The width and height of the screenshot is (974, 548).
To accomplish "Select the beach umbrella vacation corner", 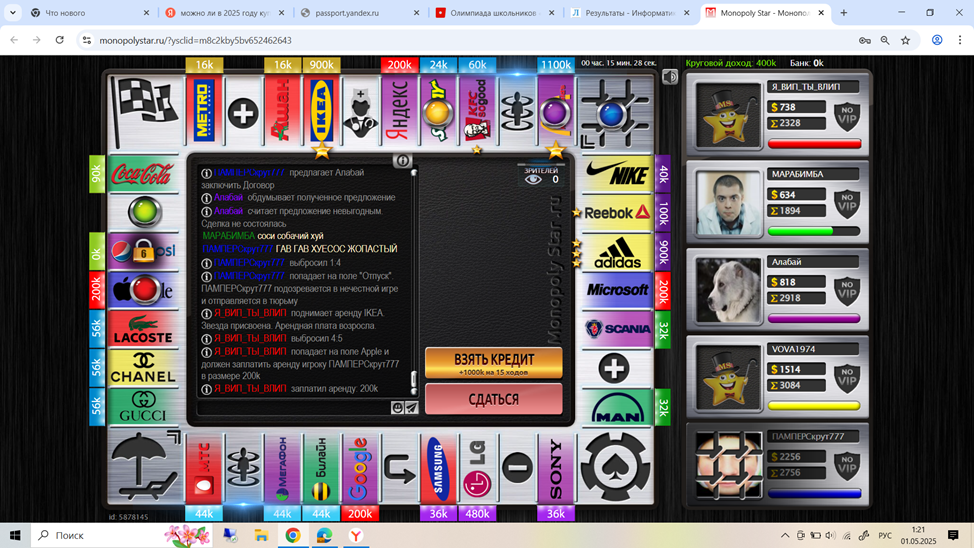I will click(x=144, y=467).
